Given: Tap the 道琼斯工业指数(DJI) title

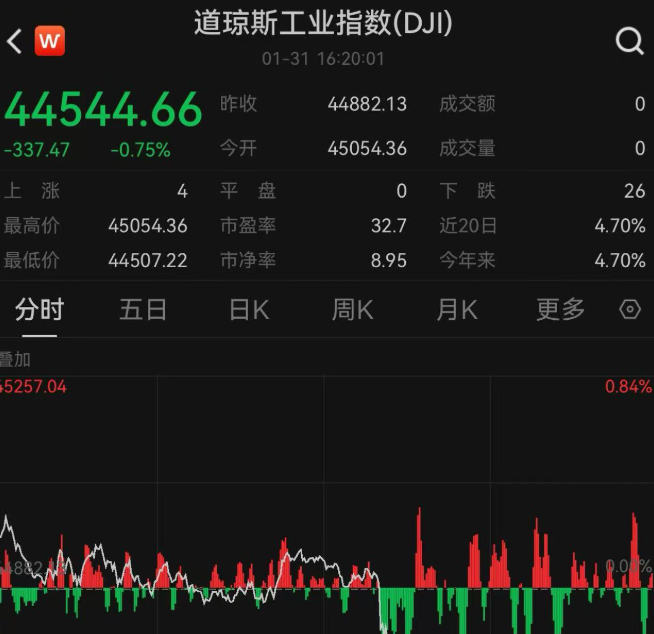Looking at the screenshot, I should [x=323, y=24].
